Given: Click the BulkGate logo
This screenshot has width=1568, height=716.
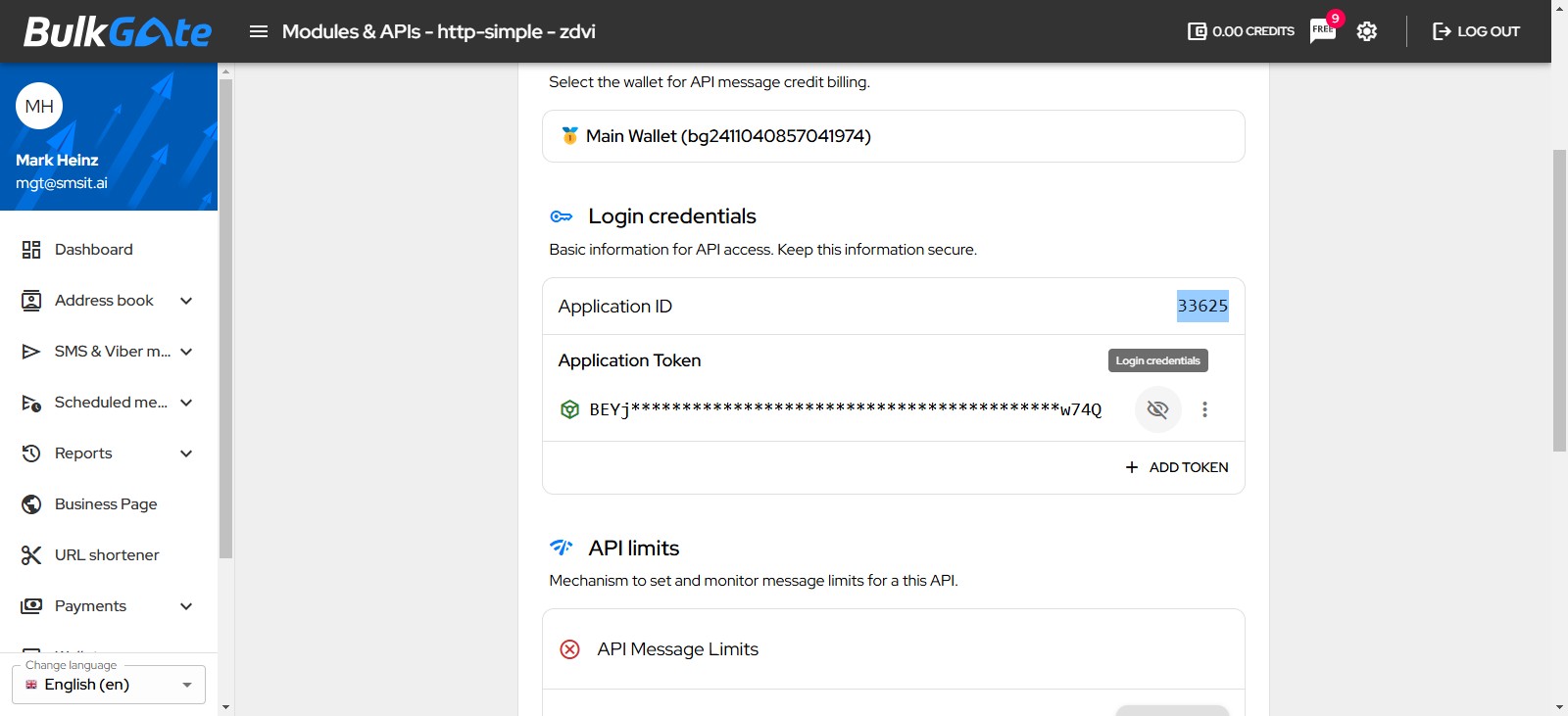Looking at the screenshot, I should [x=118, y=31].
